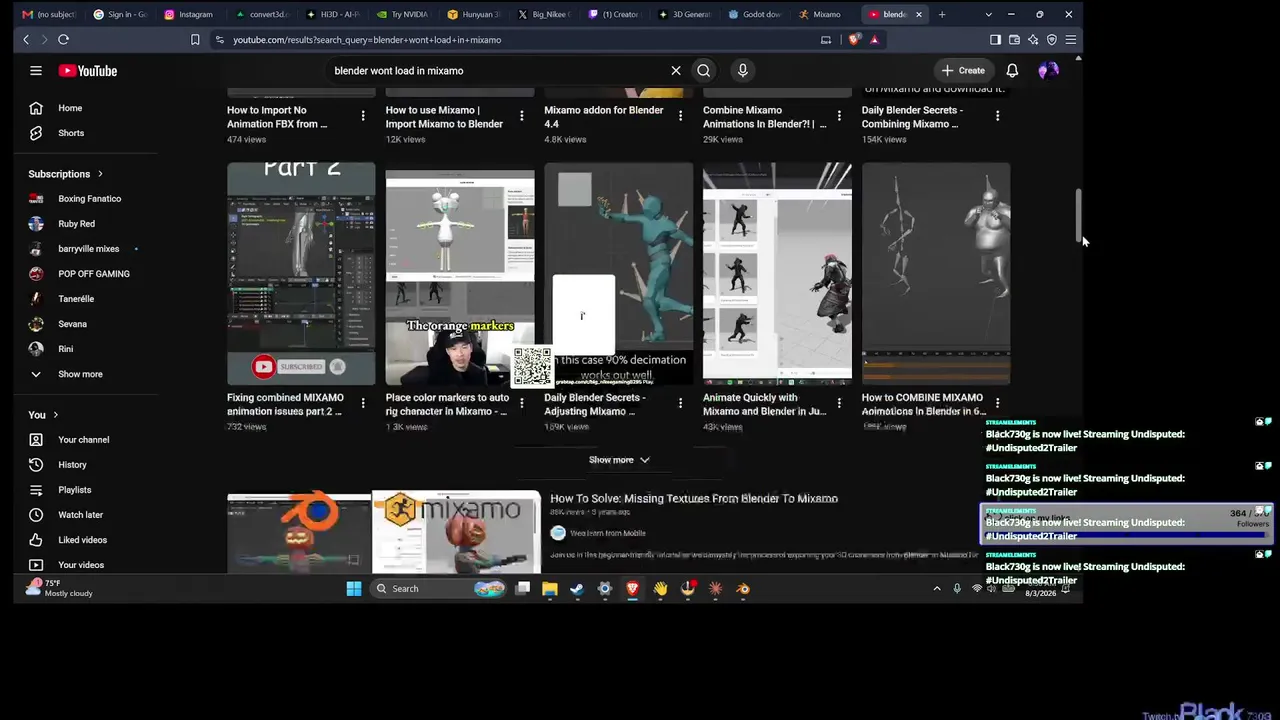Open 'How To Solve: Missing Textures' video title
Viewport: 1280px width, 720px height.
(694, 498)
